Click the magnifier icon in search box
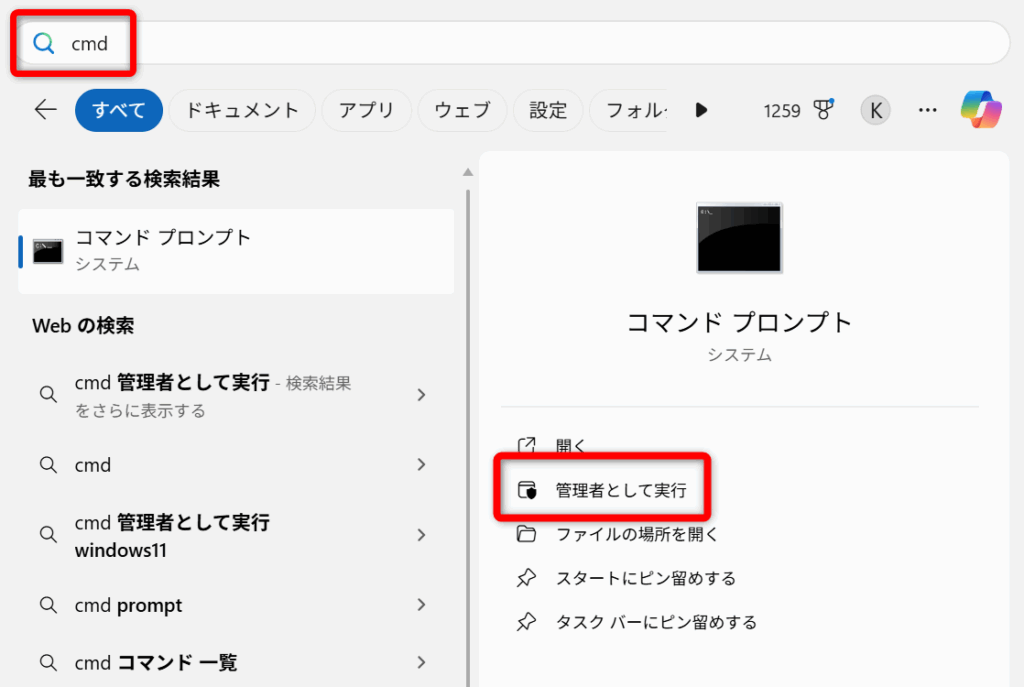This screenshot has width=1024, height=687. (44, 43)
